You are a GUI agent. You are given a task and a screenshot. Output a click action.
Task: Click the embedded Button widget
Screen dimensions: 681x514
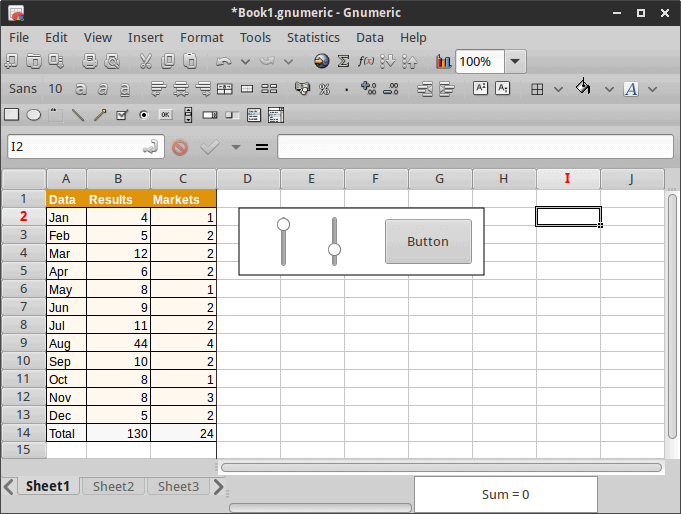click(428, 241)
